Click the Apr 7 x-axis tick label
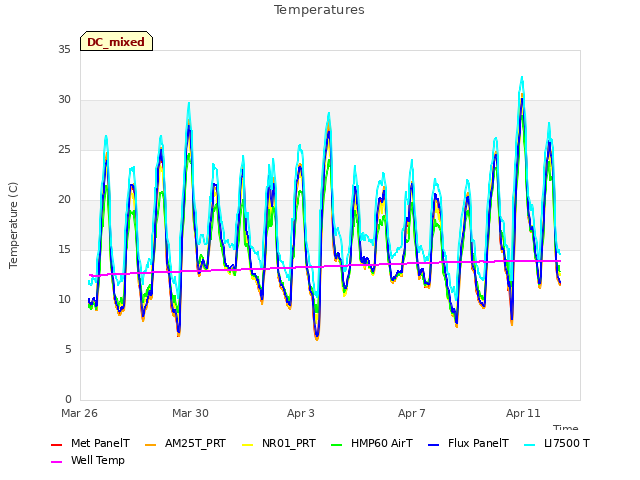The height and width of the screenshot is (480, 640). click(x=412, y=413)
